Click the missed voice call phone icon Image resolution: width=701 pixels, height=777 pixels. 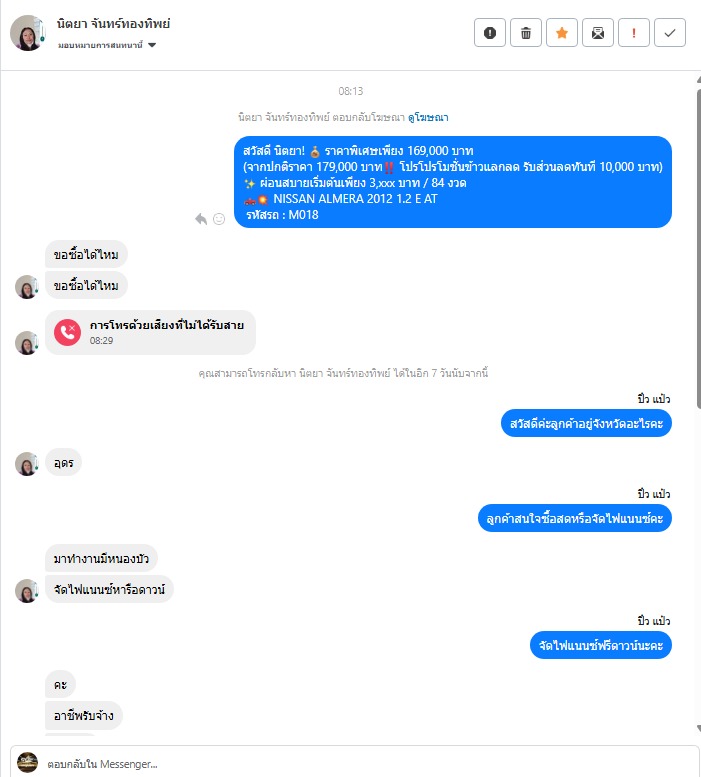pyautogui.click(x=67, y=332)
